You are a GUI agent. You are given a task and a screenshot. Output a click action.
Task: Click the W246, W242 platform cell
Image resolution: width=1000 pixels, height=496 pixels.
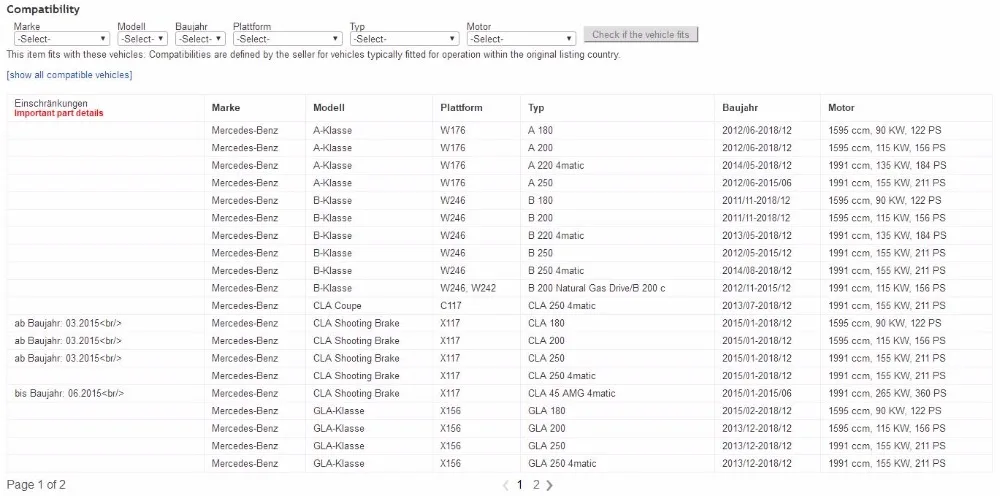coord(468,288)
